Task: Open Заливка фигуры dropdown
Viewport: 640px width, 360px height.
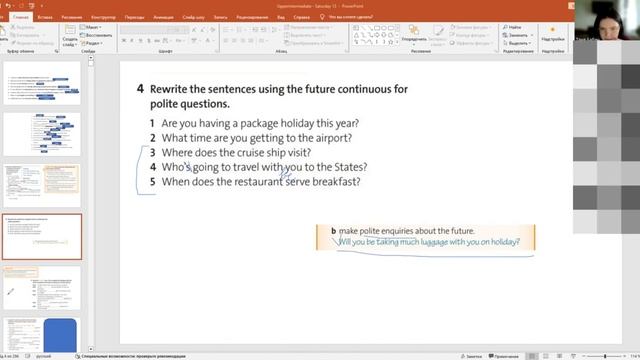Action: click(471, 27)
